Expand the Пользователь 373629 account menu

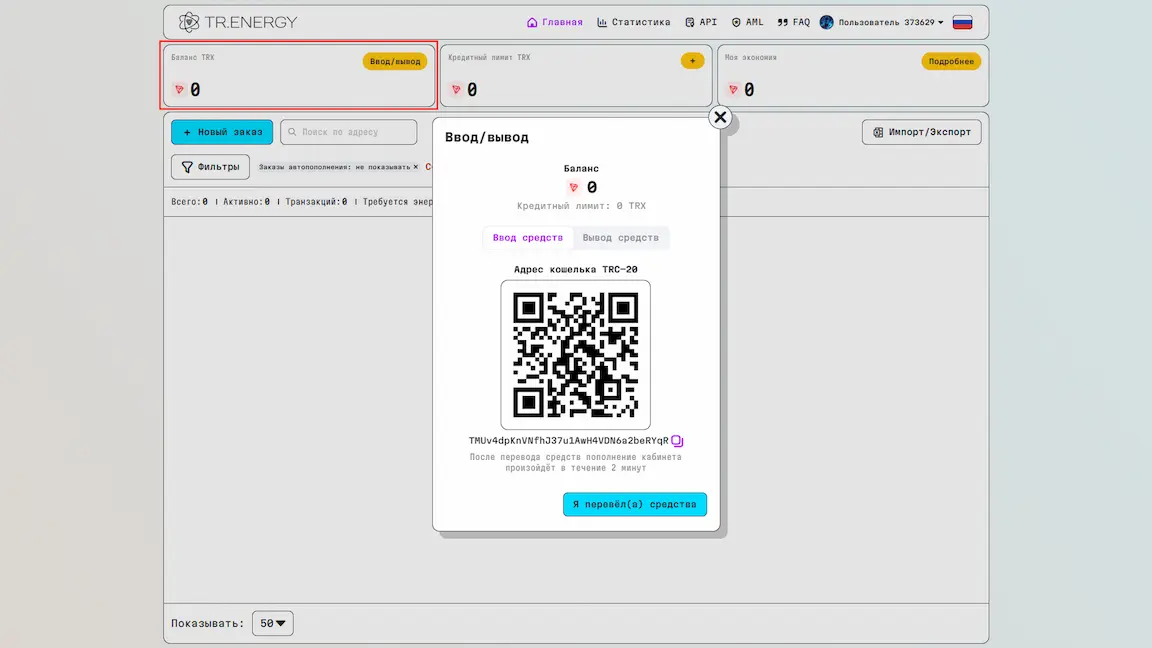click(890, 22)
